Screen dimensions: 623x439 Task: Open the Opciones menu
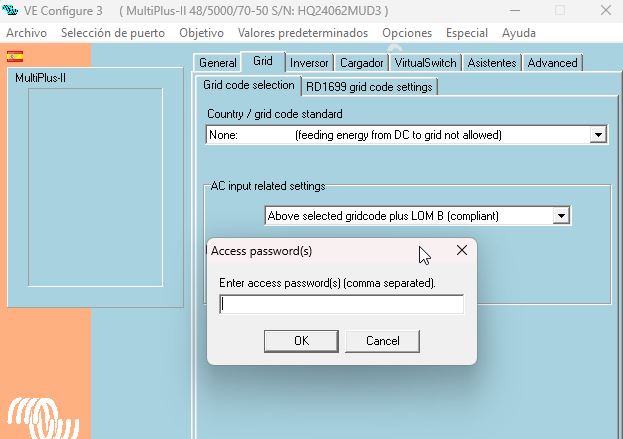[407, 33]
